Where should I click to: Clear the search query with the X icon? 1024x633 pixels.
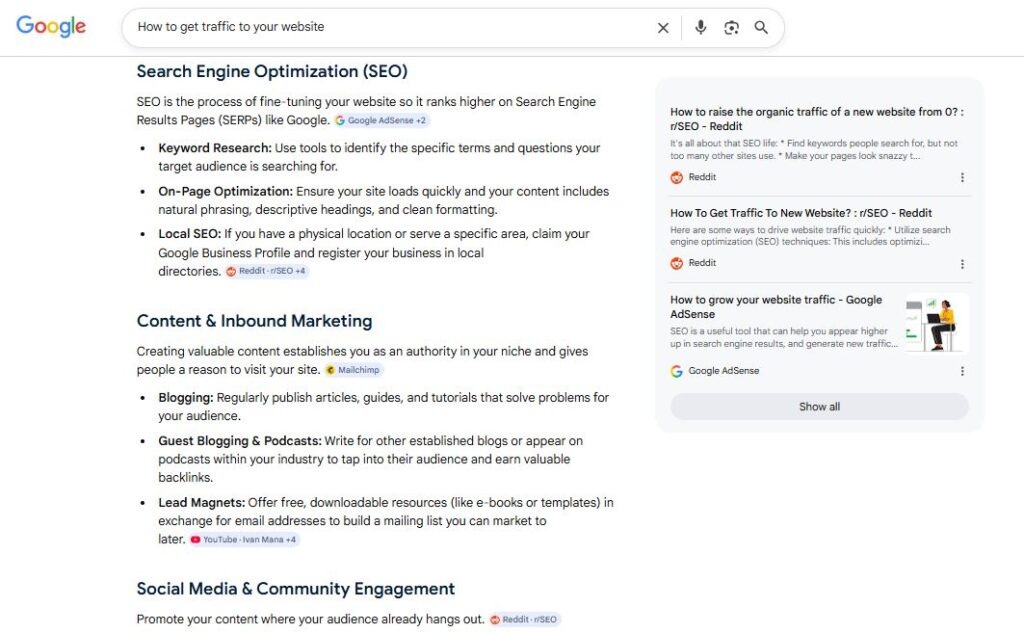coord(663,27)
